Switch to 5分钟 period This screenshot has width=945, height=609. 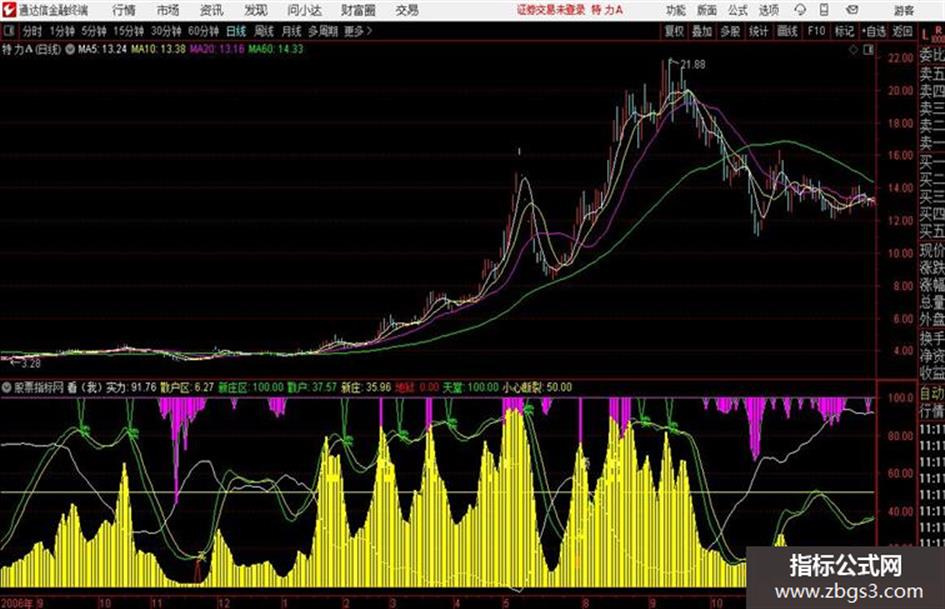pos(94,31)
